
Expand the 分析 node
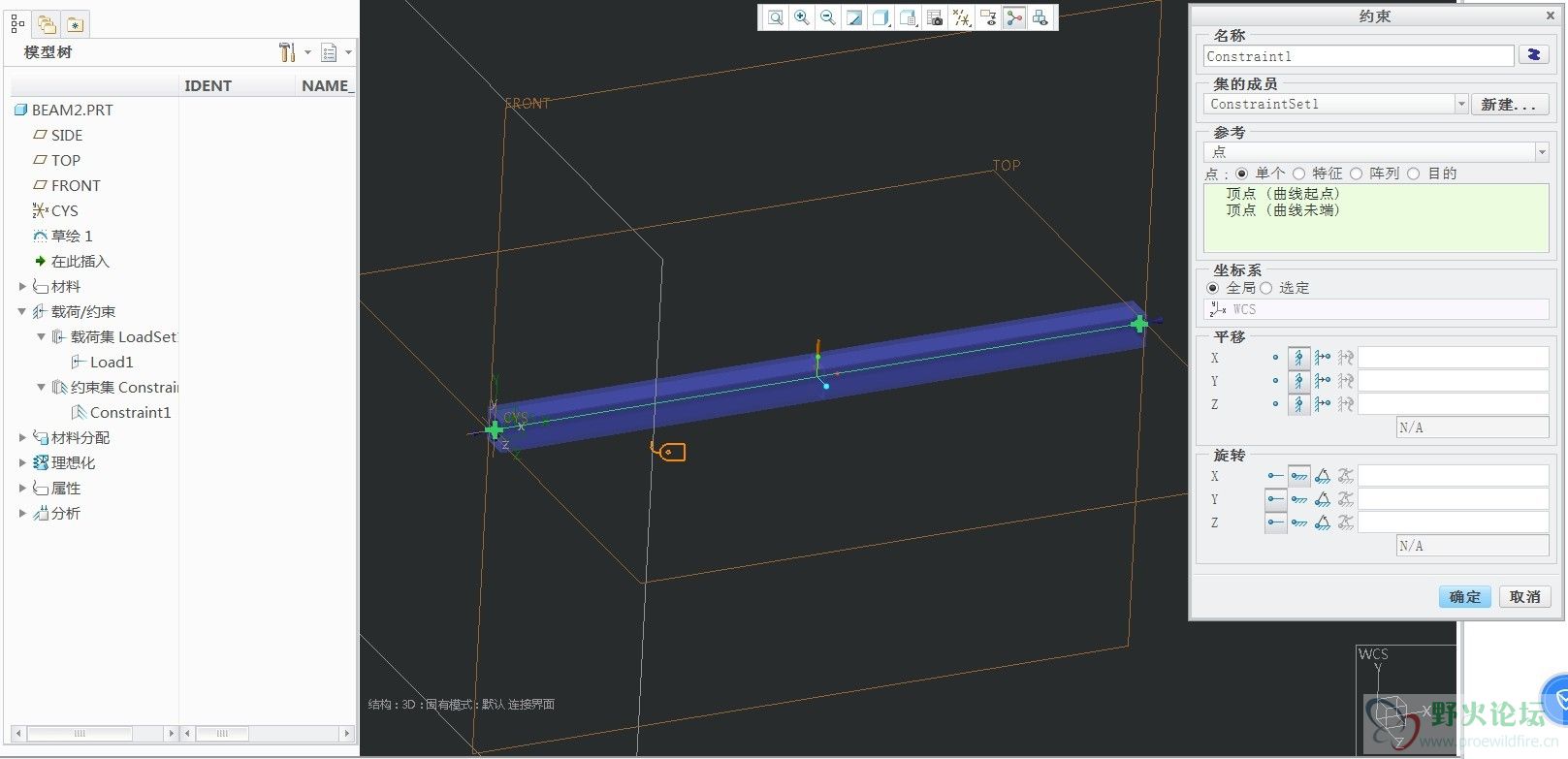[22, 513]
